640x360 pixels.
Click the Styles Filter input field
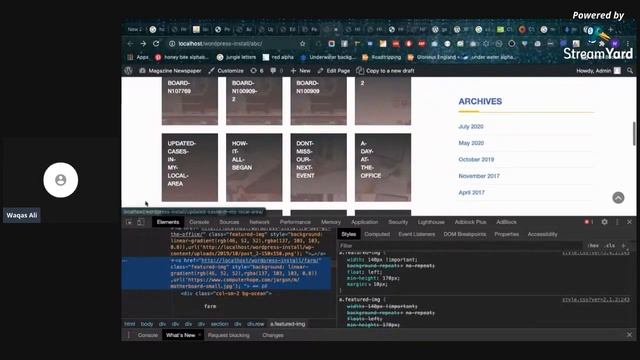tap(460, 246)
